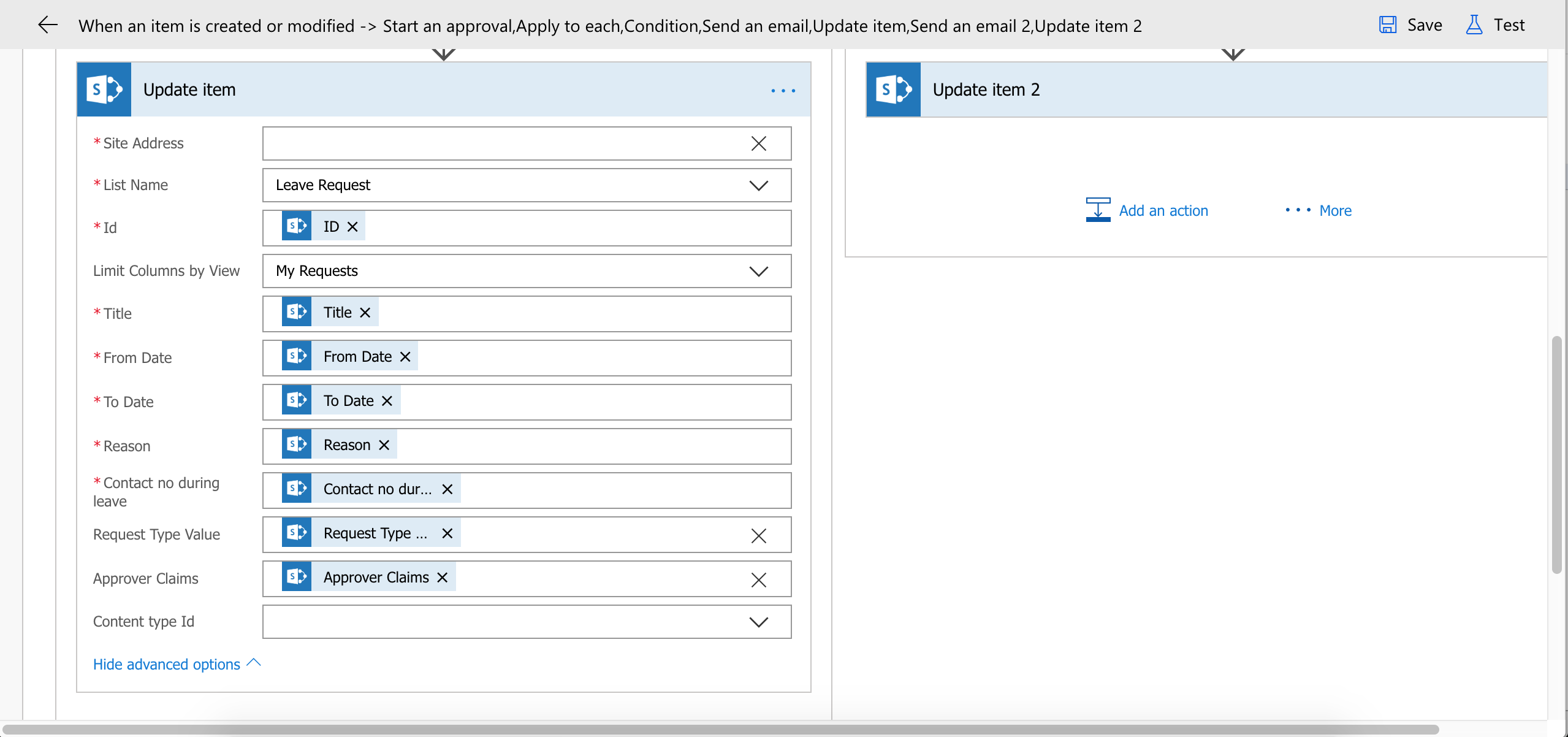
Task: Open the ellipsis menu on Update item
Action: pyautogui.click(x=783, y=90)
